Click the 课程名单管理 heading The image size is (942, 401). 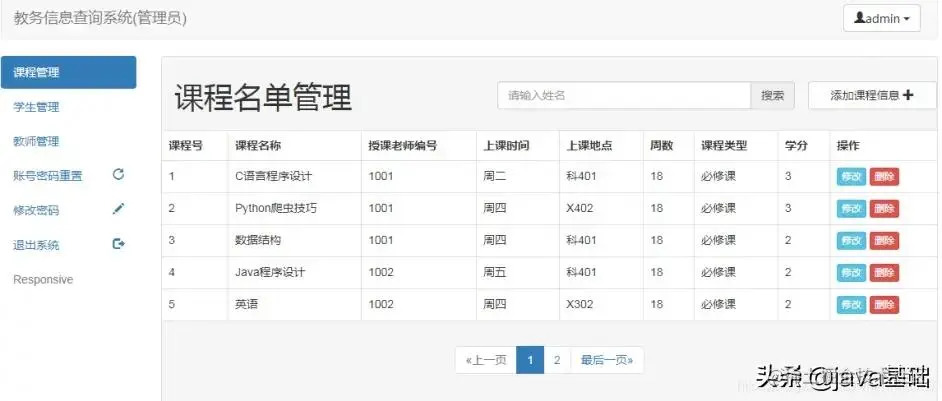click(x=263, y=97)
